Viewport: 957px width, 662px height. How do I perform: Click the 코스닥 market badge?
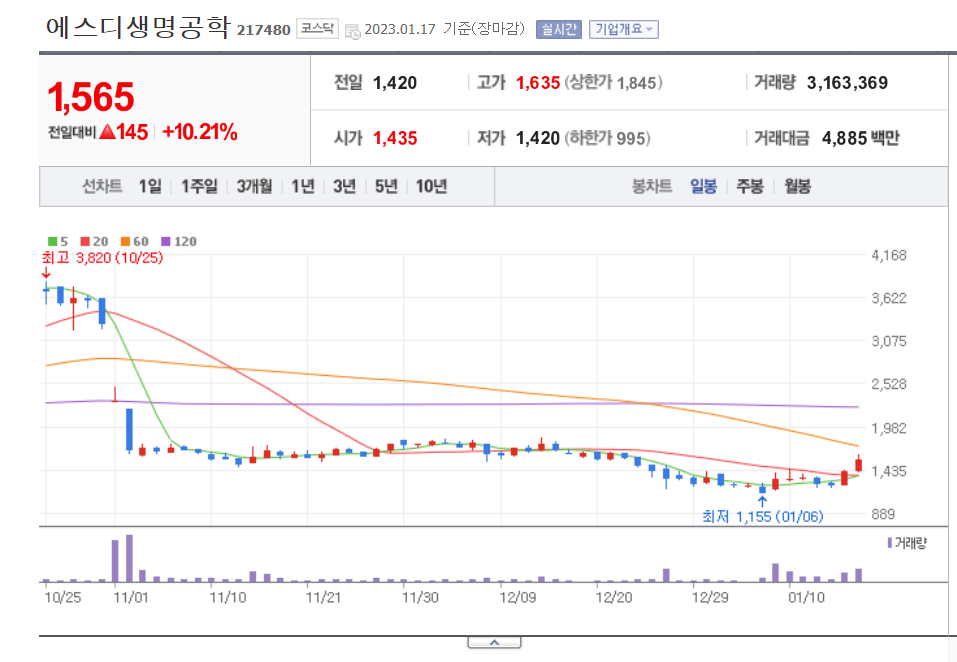317,29
